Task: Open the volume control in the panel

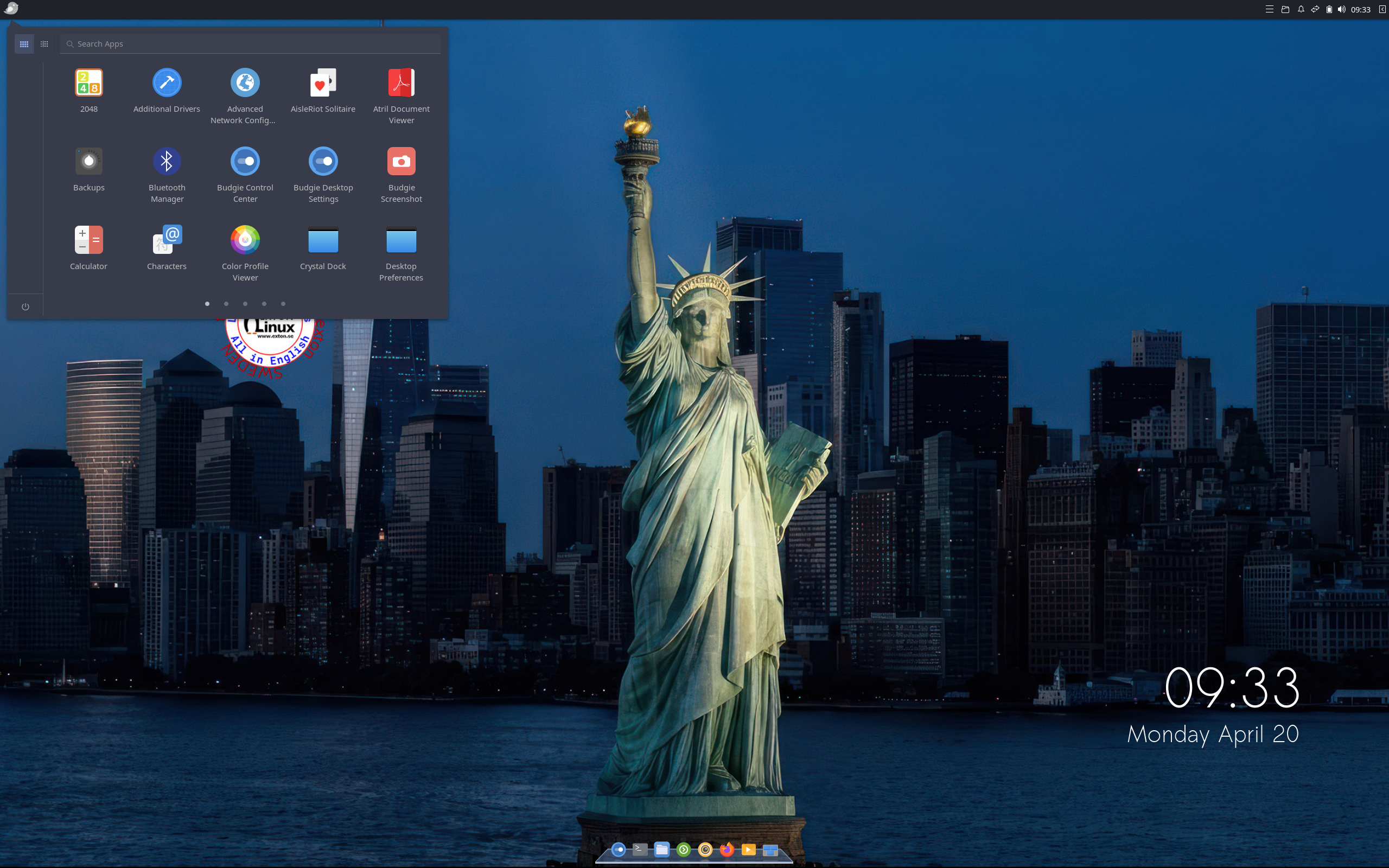Action: coord(1341,9)
